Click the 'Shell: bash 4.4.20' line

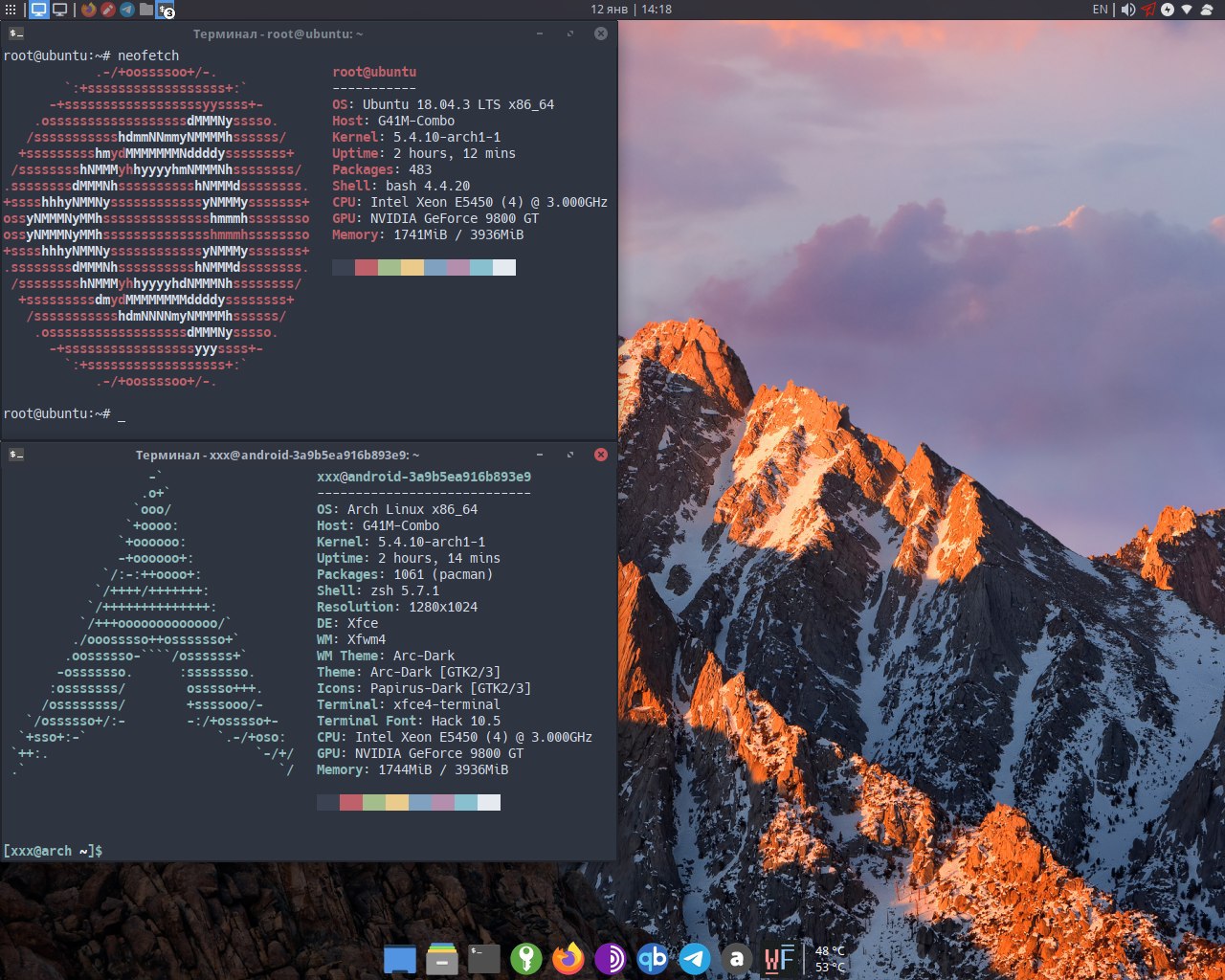pyautogui.click(x=401, y=186)
